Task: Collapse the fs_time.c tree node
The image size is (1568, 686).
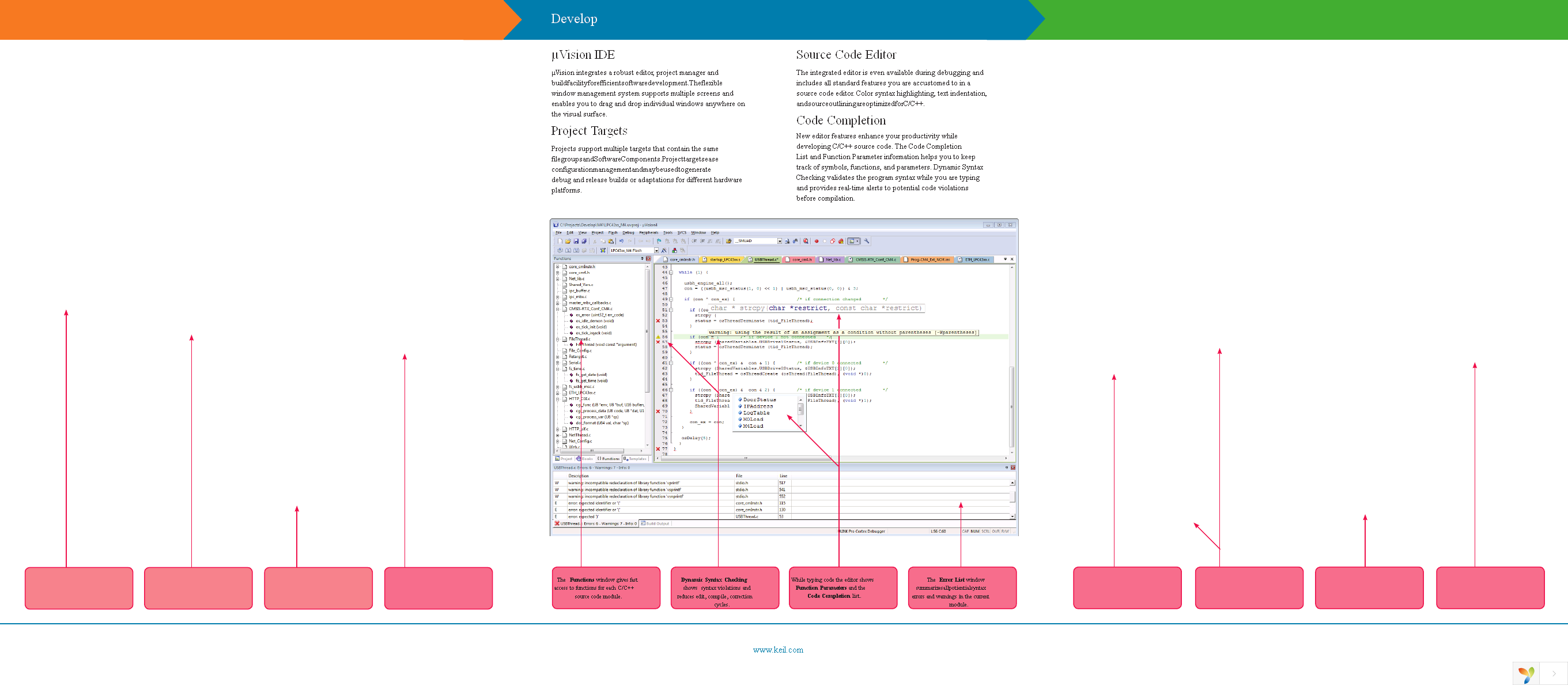Action: [x=558, y=370]
